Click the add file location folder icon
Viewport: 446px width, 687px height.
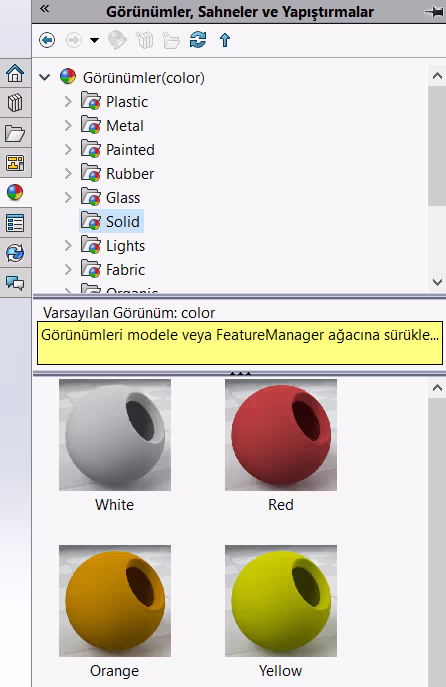171,40
